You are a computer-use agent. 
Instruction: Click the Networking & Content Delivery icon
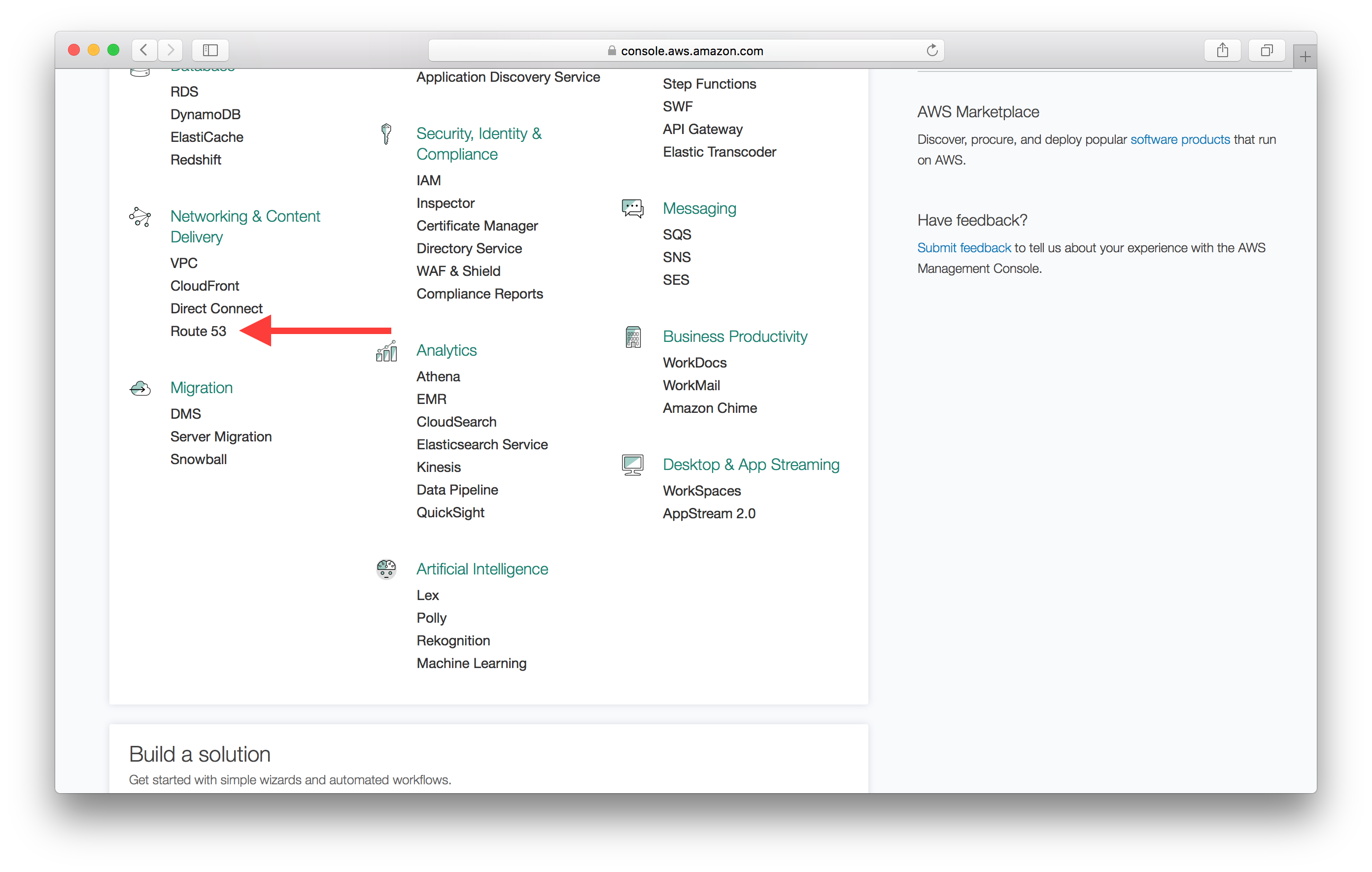[139, 217]
